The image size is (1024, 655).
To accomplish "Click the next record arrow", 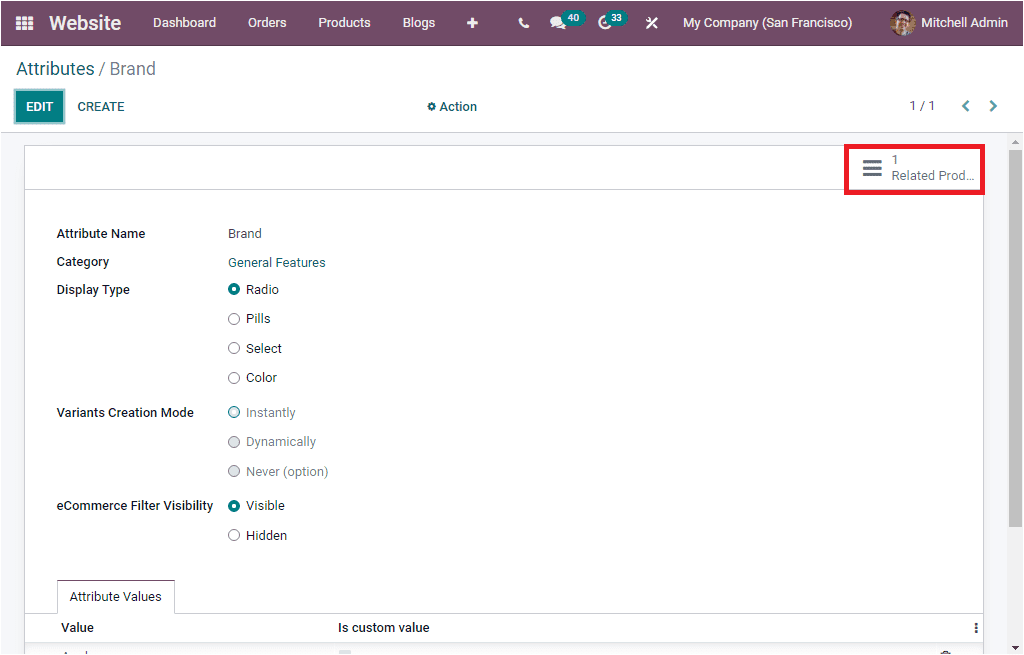I will [993, 105].
